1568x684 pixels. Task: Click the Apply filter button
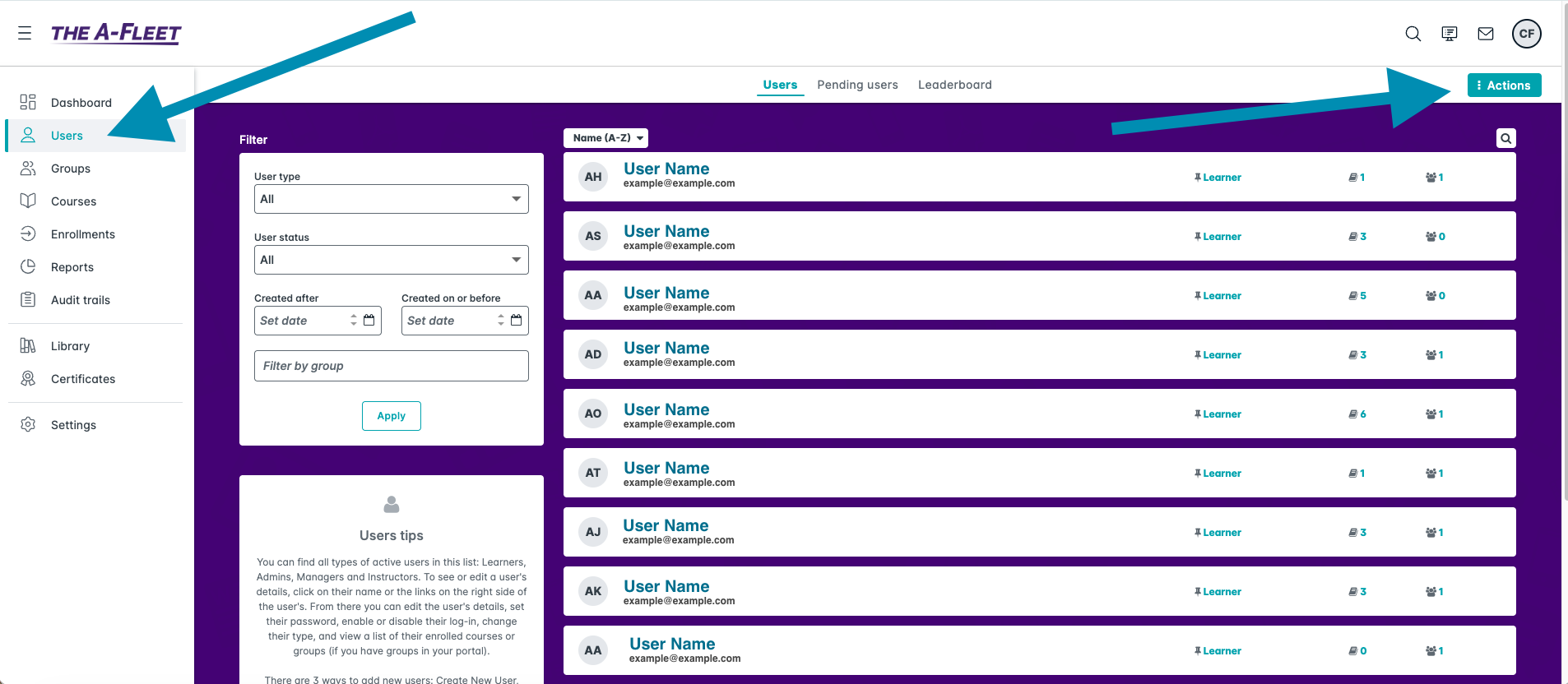pyautogui.click(x=391, y=416)
